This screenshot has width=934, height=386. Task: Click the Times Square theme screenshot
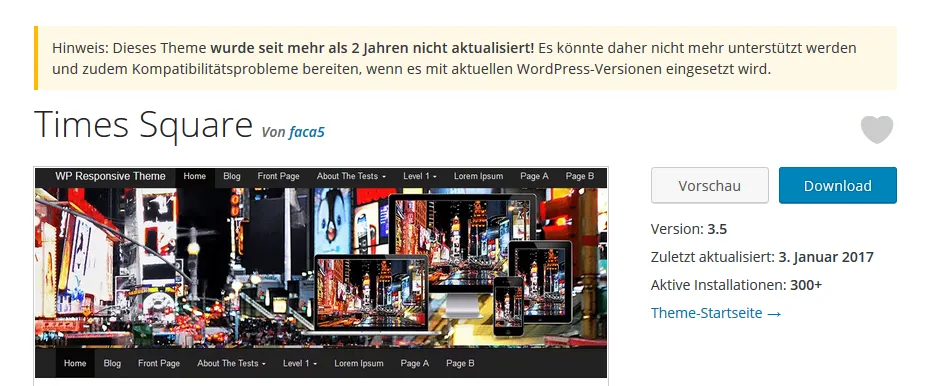coord(321,273)
